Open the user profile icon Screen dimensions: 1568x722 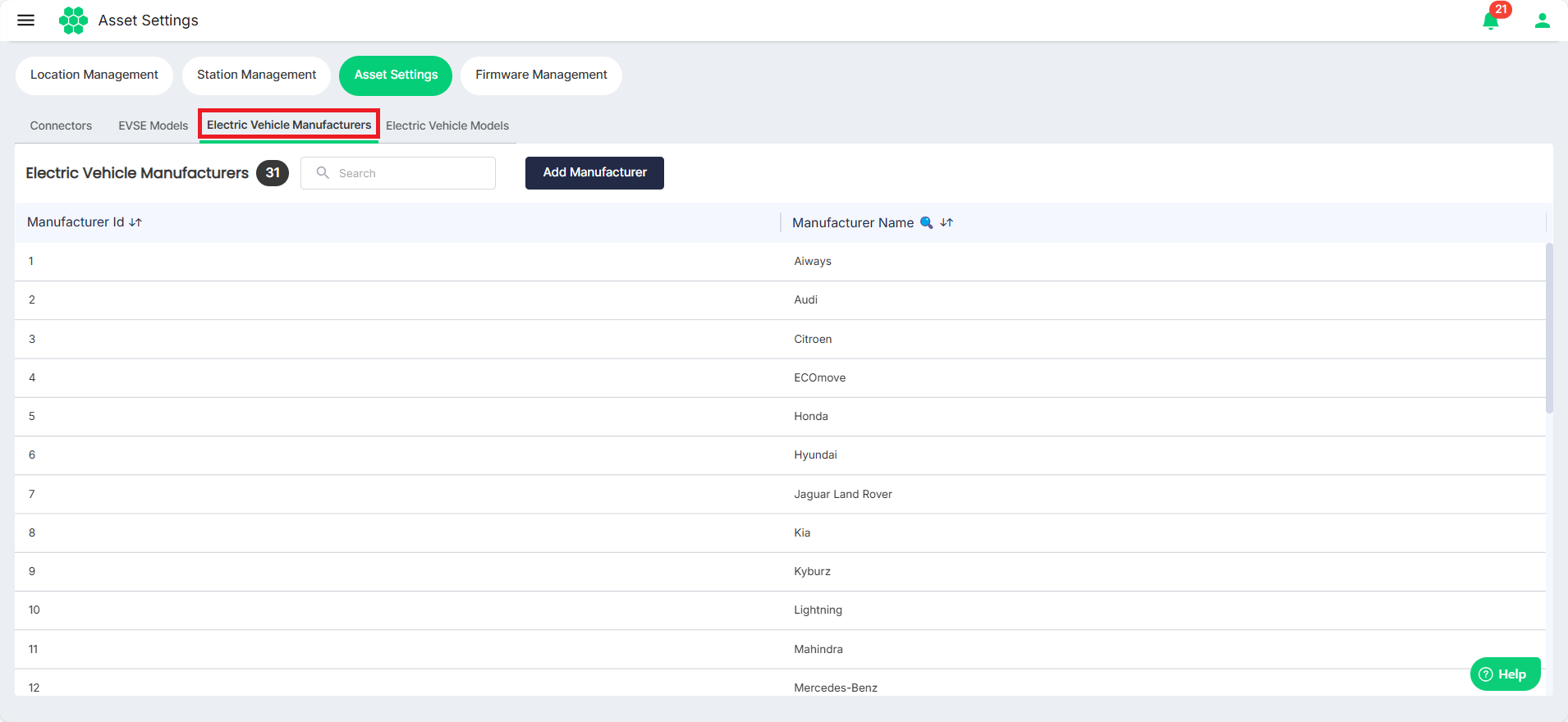coord(1543,21)
